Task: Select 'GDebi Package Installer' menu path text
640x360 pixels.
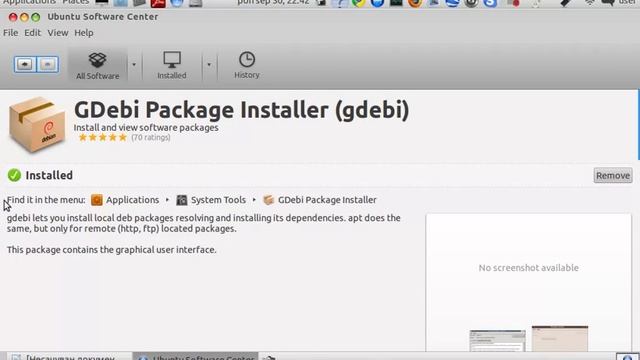Action: 327,200
